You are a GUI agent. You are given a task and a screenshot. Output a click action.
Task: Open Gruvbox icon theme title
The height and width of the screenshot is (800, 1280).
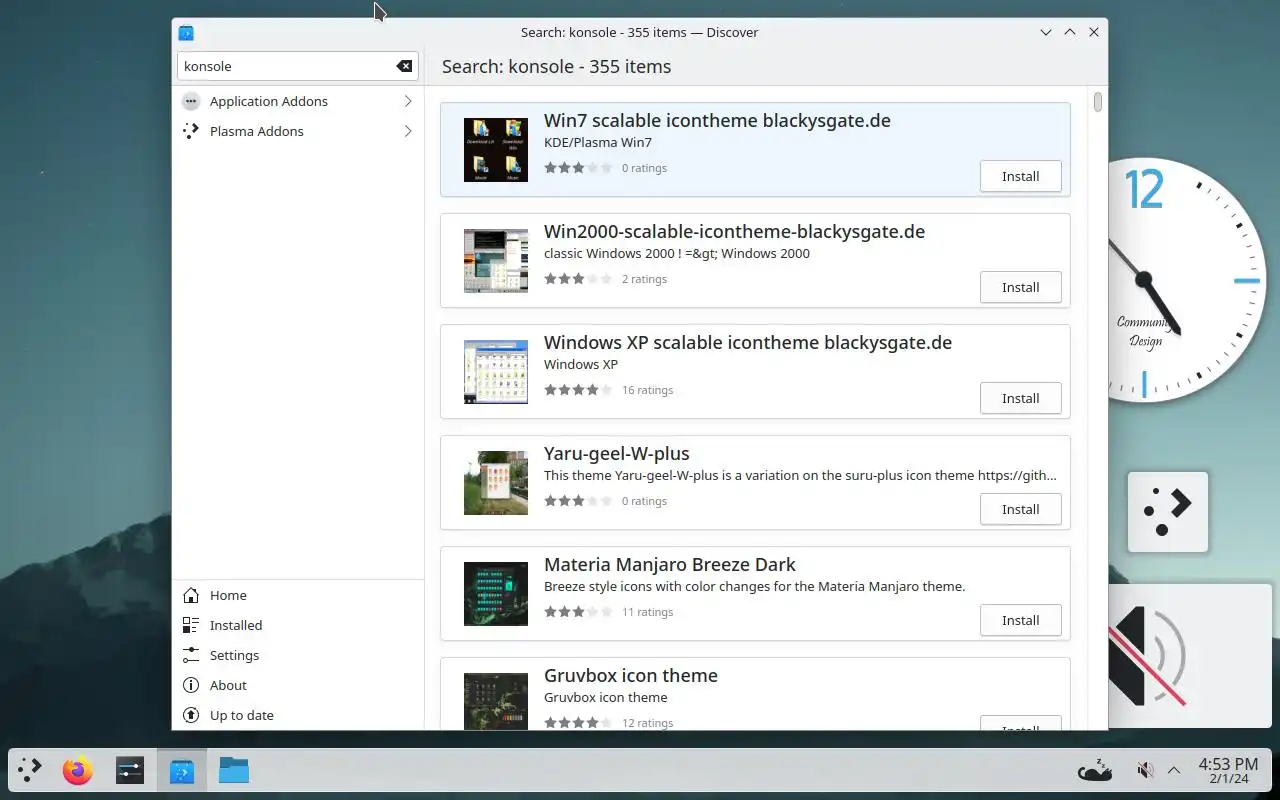(x=631, y=675)
